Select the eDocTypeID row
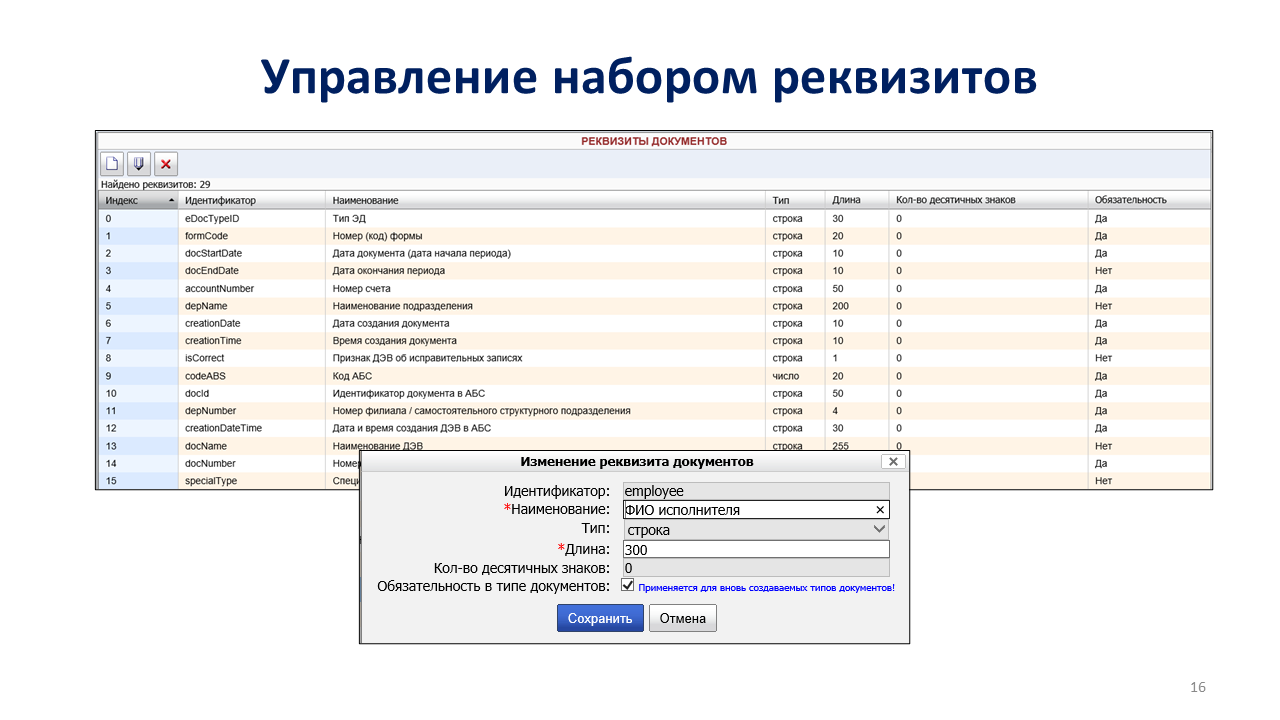The height and width of the screenshot is (720, 1280). click(212, 218)
